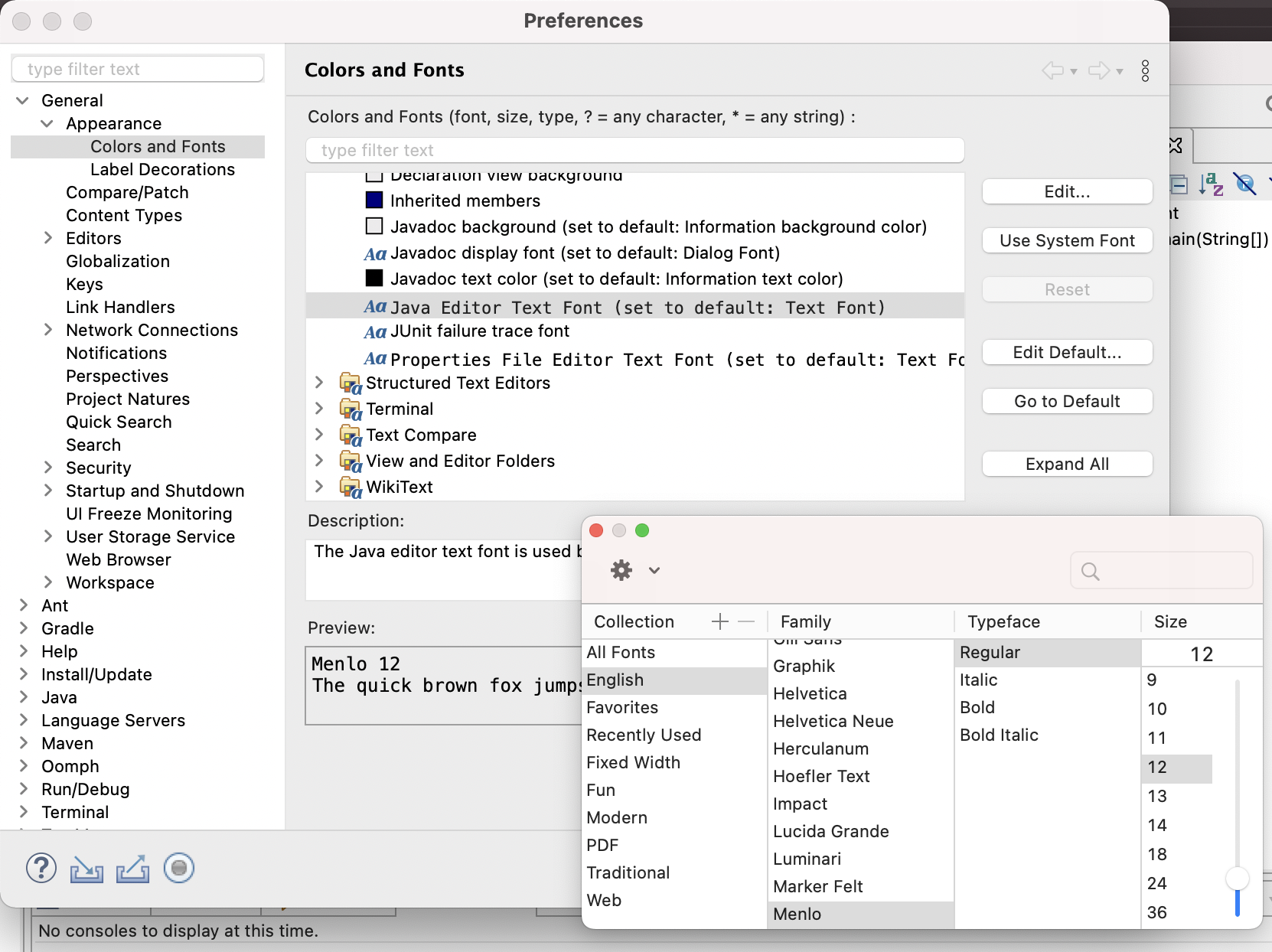Screen dimensions: 1272x952
Task: Uncheck the Inherited members checkbox
Action: pyautogui.click(x=374, y=200)
